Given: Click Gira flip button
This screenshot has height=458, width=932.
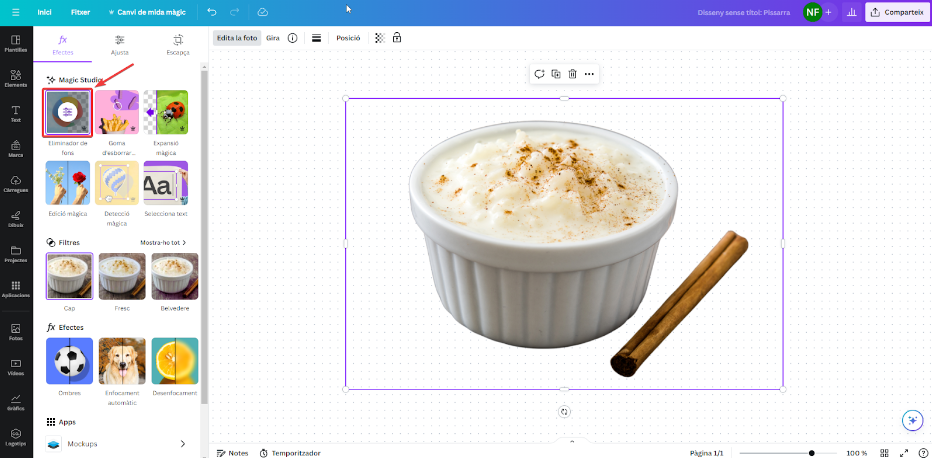Looking at the screenshot, I should 273,37.
